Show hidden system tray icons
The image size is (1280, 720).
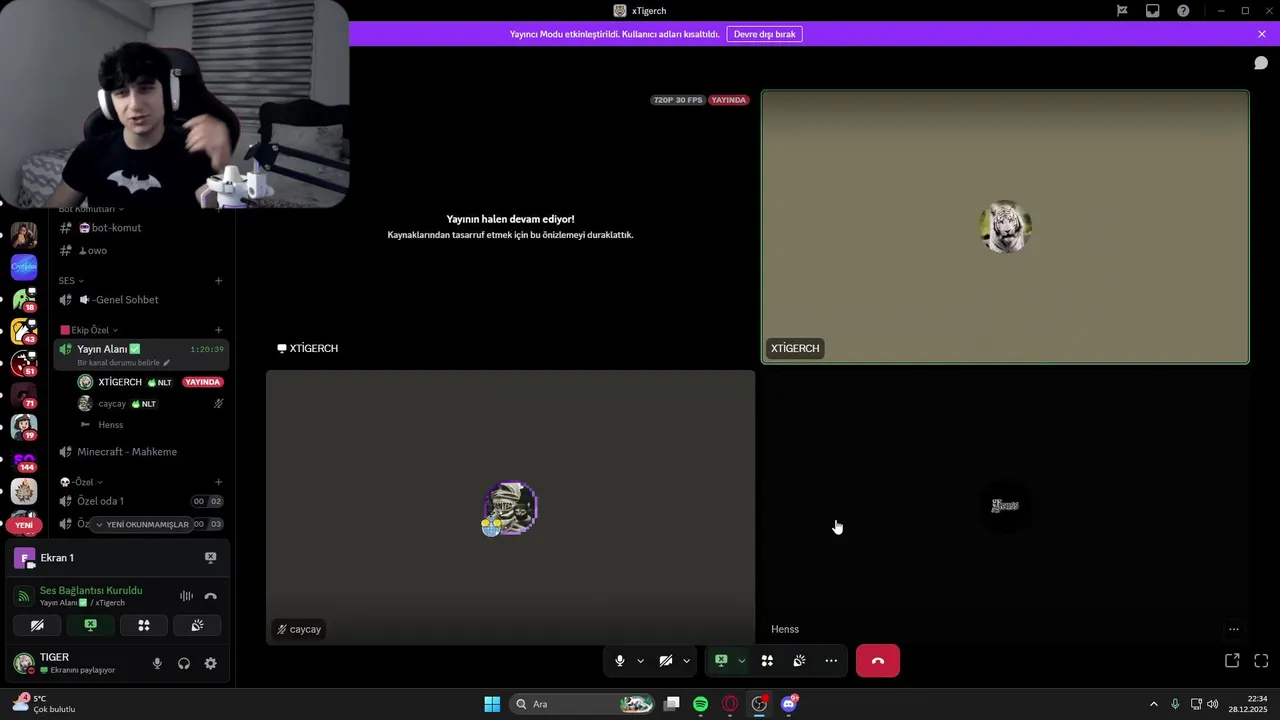[x=1153, y=704]
